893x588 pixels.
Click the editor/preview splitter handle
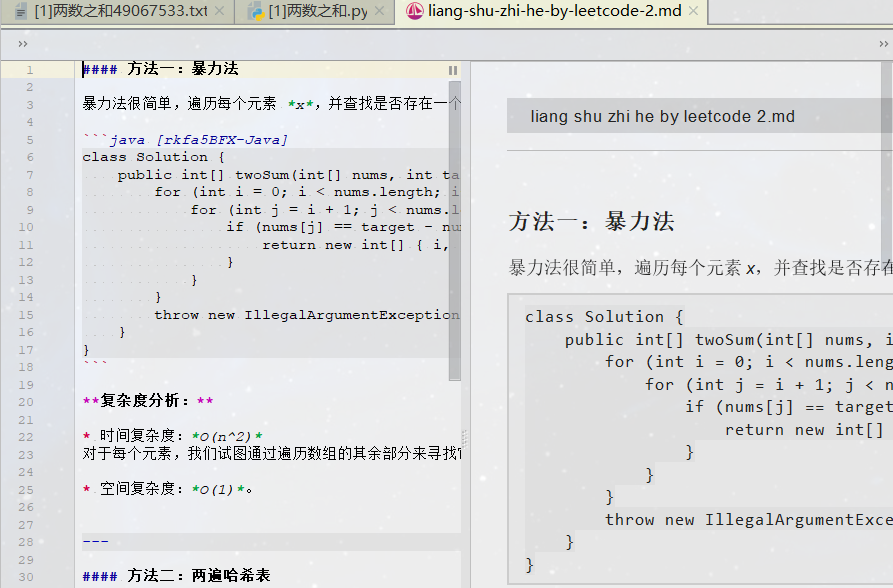click(465, 438)
